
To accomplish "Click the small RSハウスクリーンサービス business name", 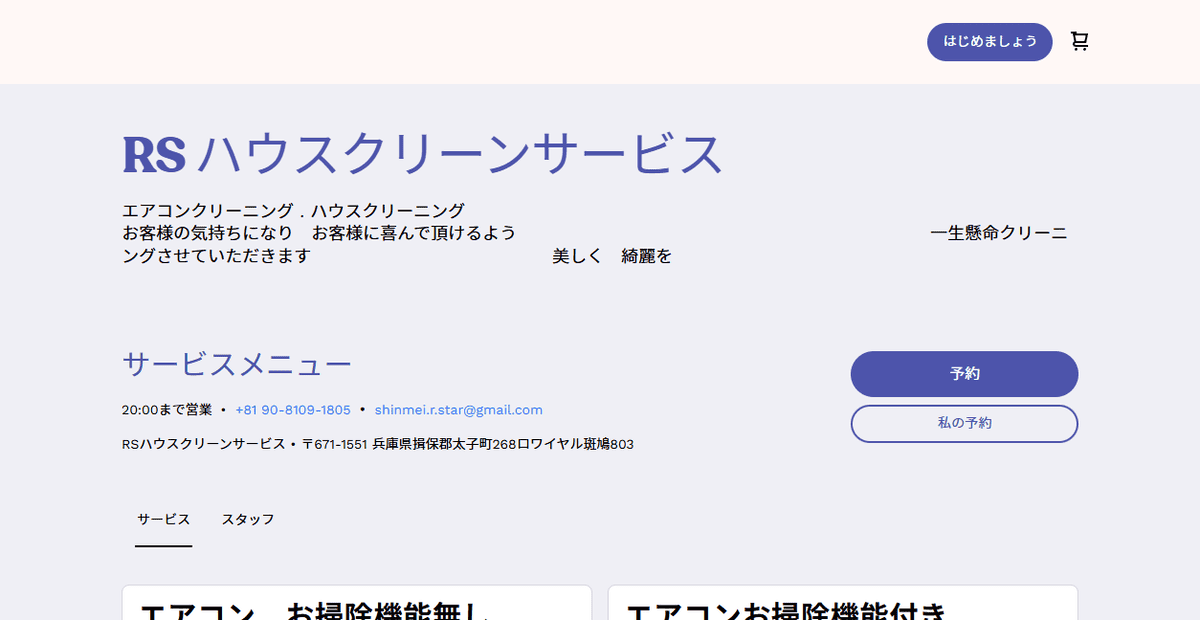I will coord(203,444).
